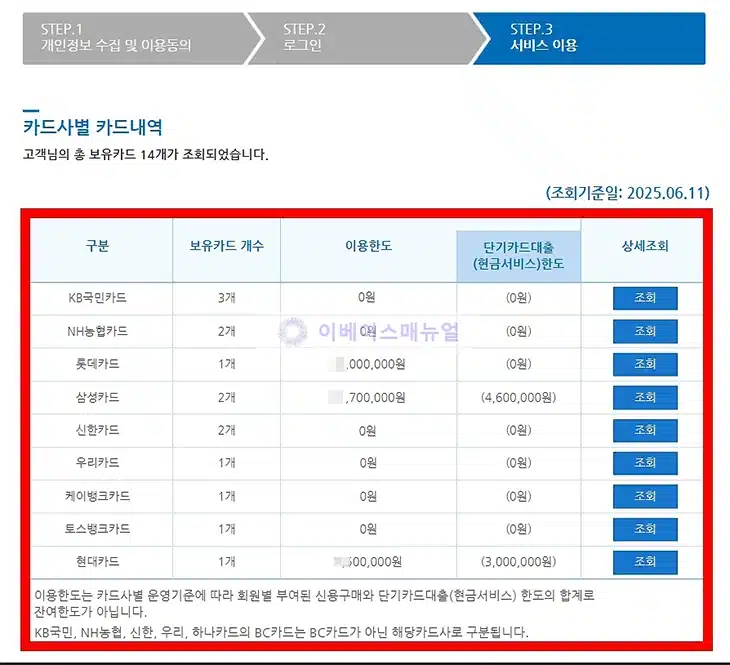Image resolution: width=730 pixels, height=665 pixels.
Task: Open 조회 details for 롯데카드
Action: pyautogui.click(x=645, y=364)
